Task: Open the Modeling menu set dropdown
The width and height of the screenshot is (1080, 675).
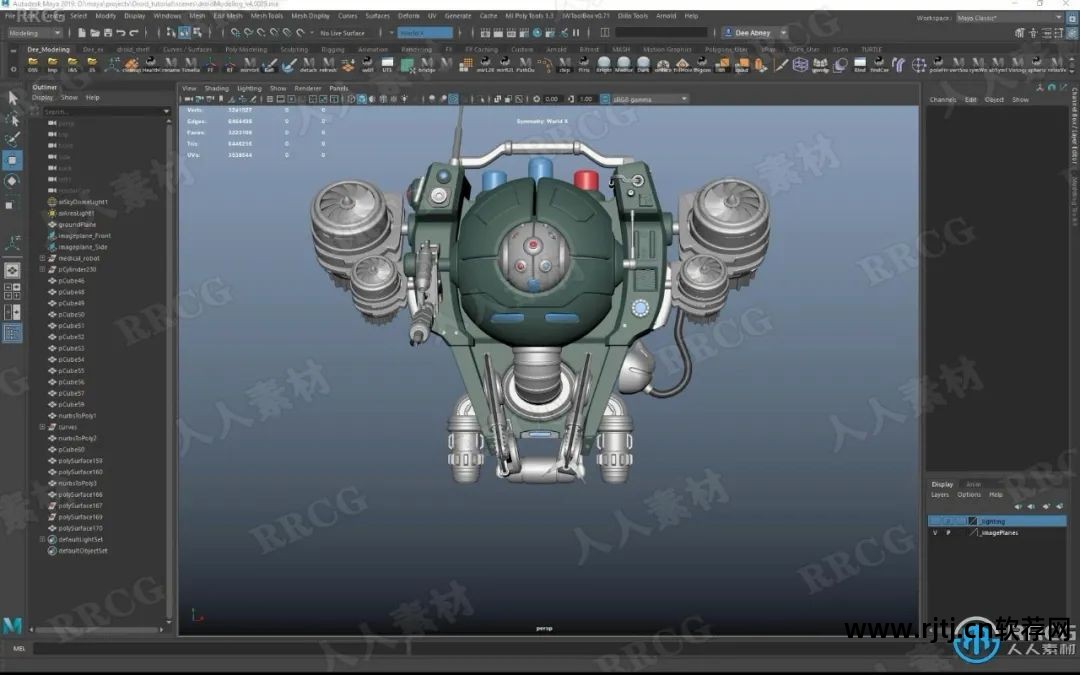Action: (x=36, y=33)
